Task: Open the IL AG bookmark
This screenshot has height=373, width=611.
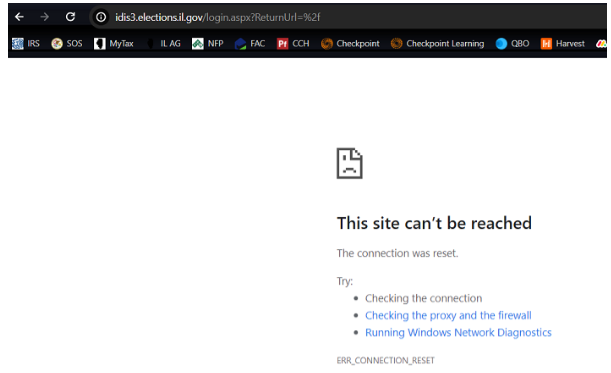Action: pyautogui.click(x=163, y=44)
